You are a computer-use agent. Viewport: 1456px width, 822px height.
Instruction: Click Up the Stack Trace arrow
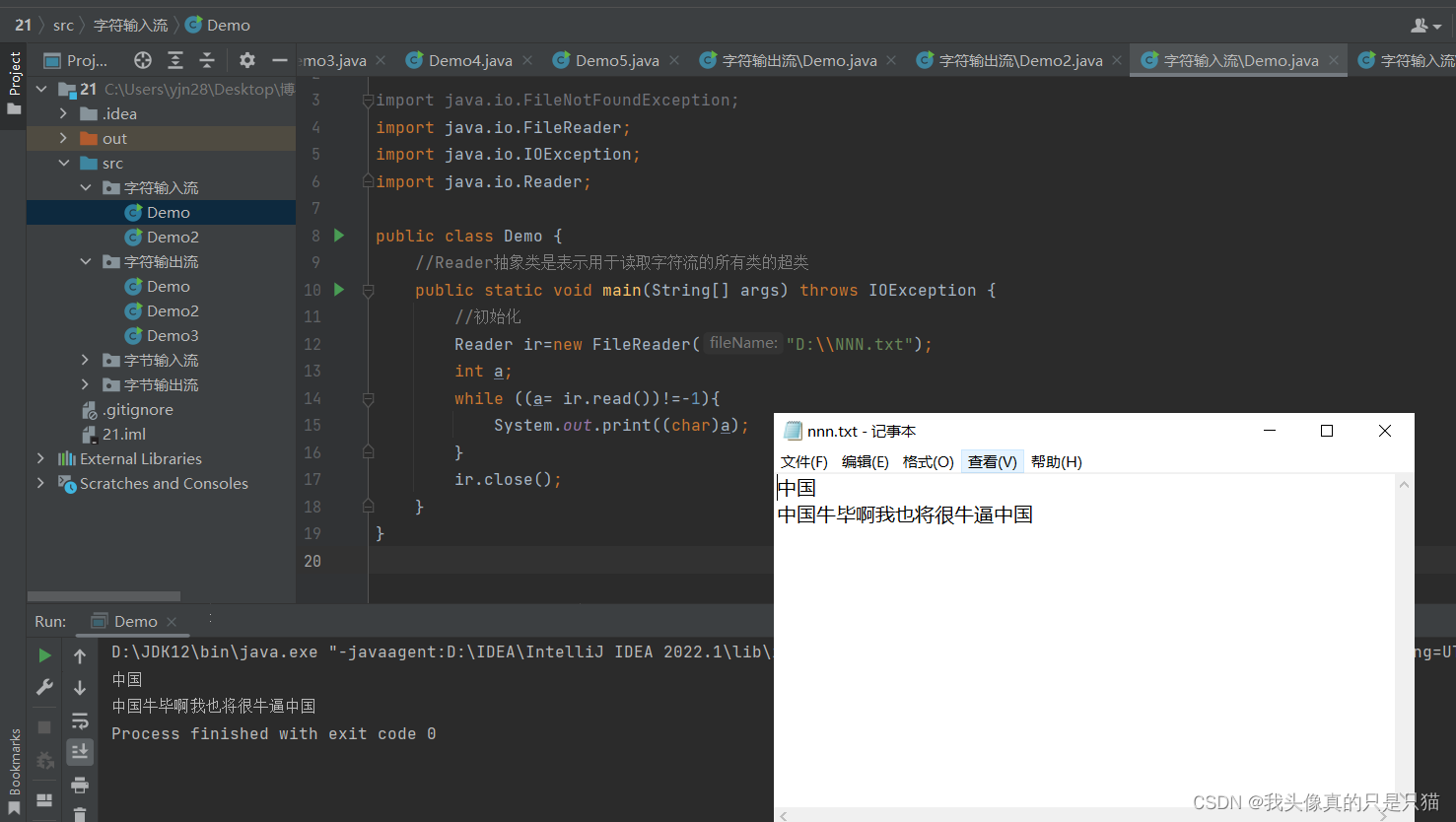coord(80,655)
